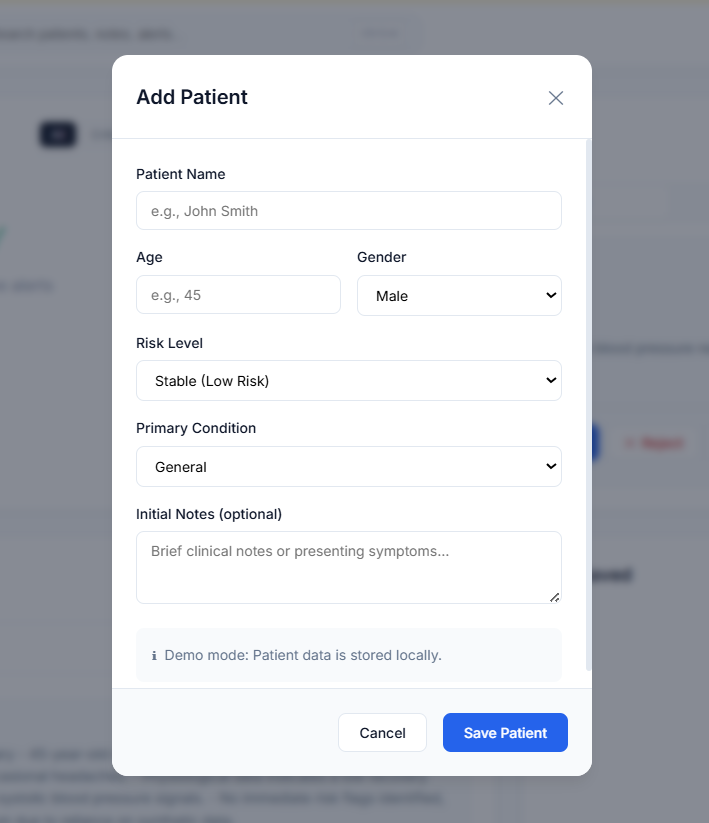Click the Add Patient dialog title
The width and height of the screenshot is (709, 823).
(x=192, y=97)
